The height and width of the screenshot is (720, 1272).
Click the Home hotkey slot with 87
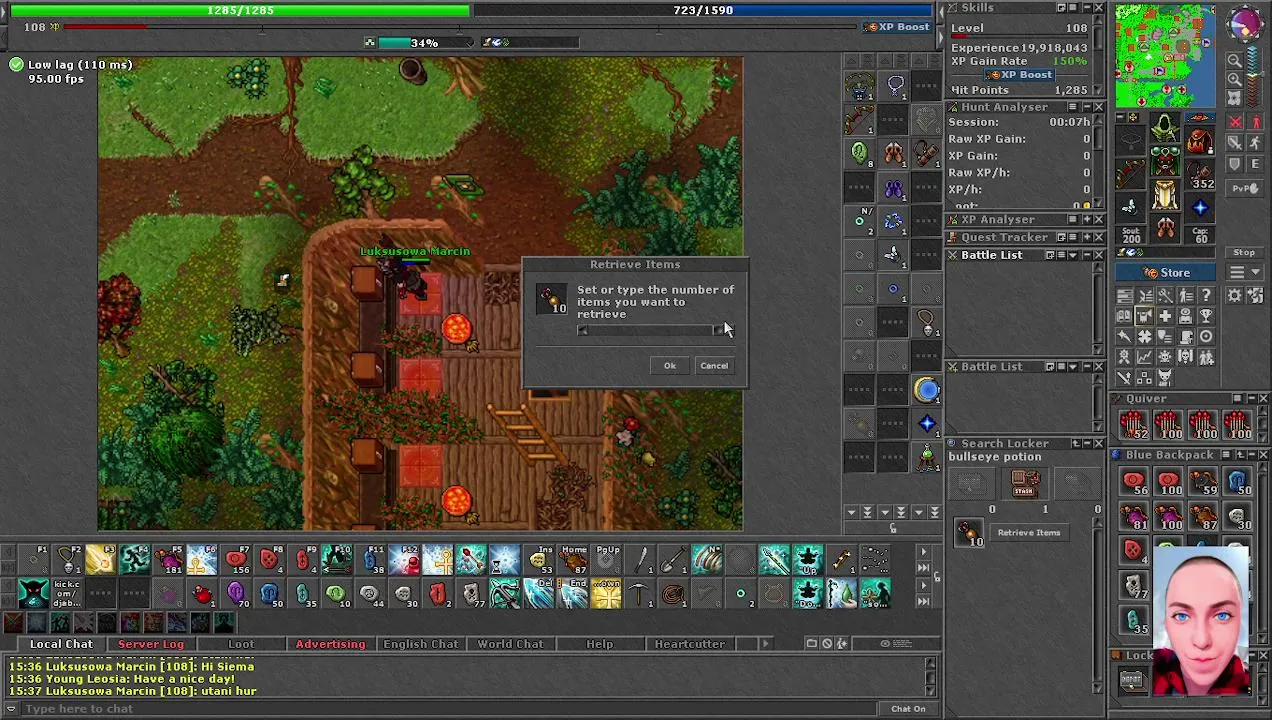click(x=572, y=559)
